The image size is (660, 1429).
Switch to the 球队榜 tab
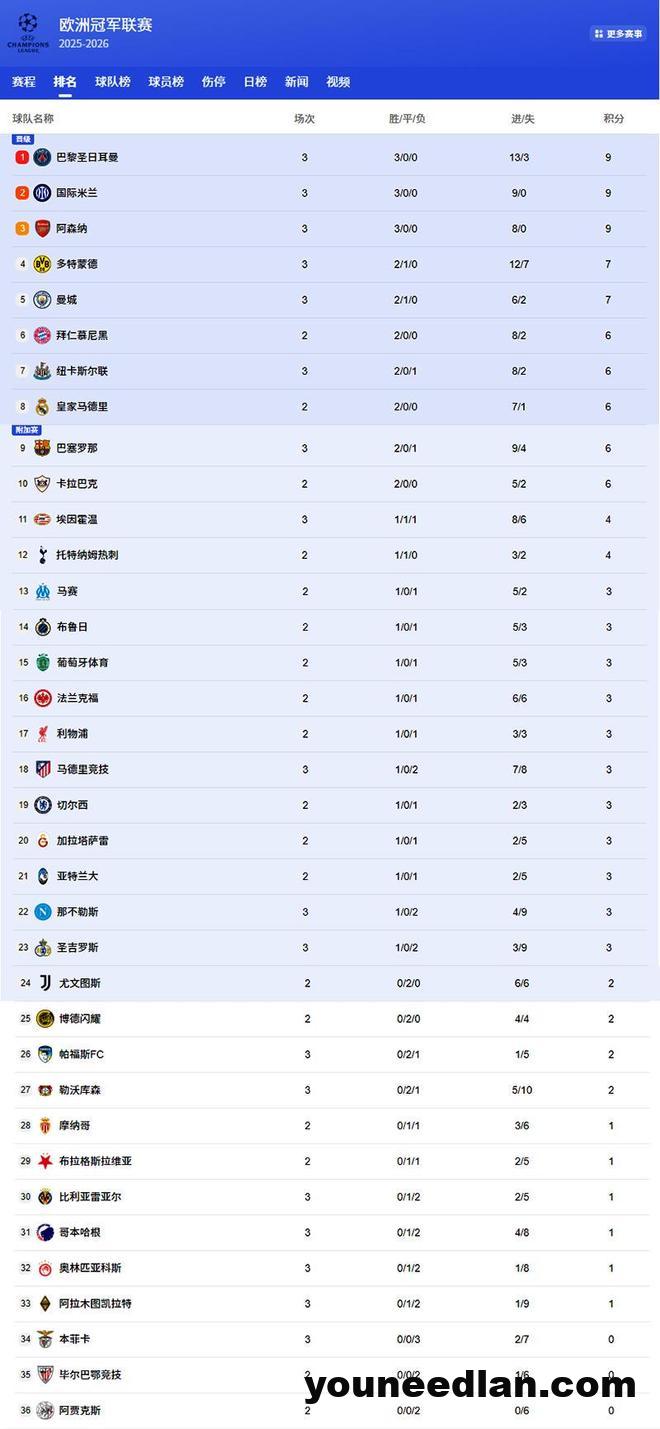tap(113, 82)
